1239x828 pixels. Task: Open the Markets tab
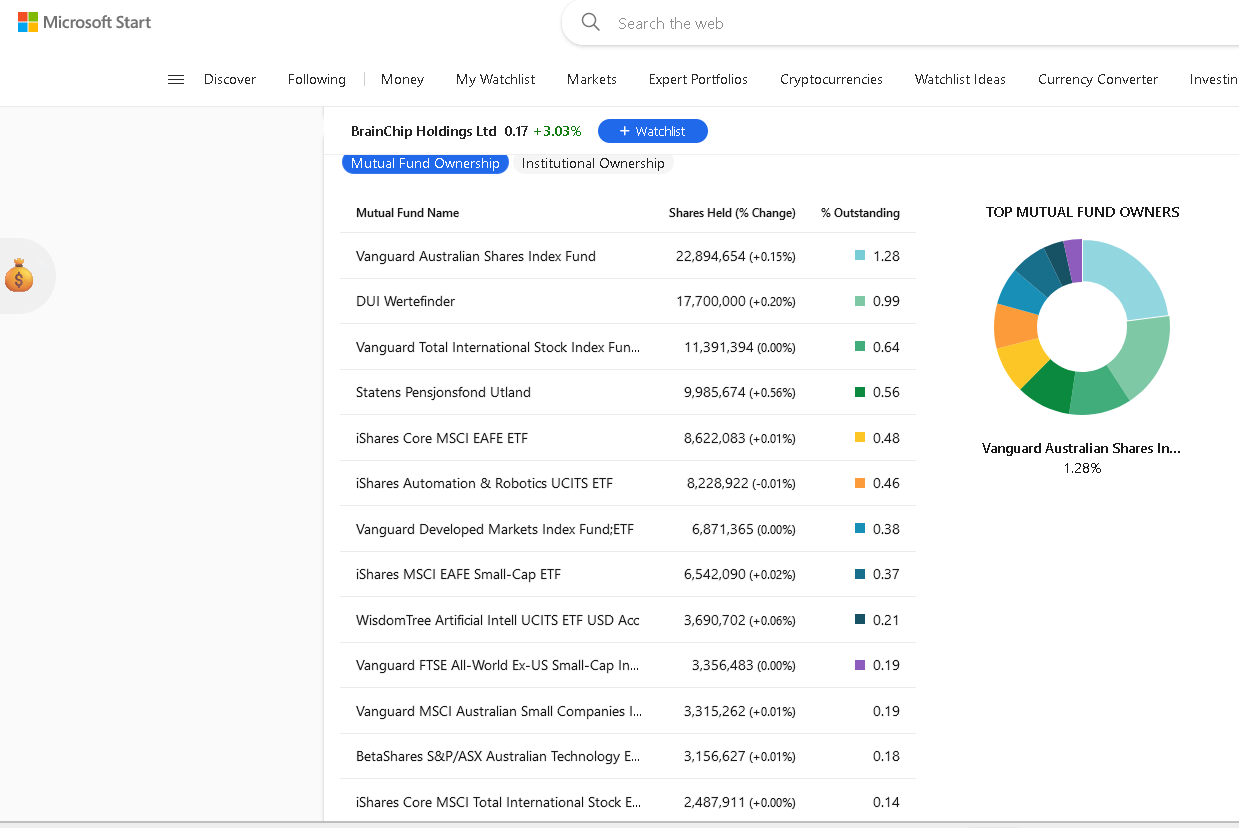click(x=591, y=79)
